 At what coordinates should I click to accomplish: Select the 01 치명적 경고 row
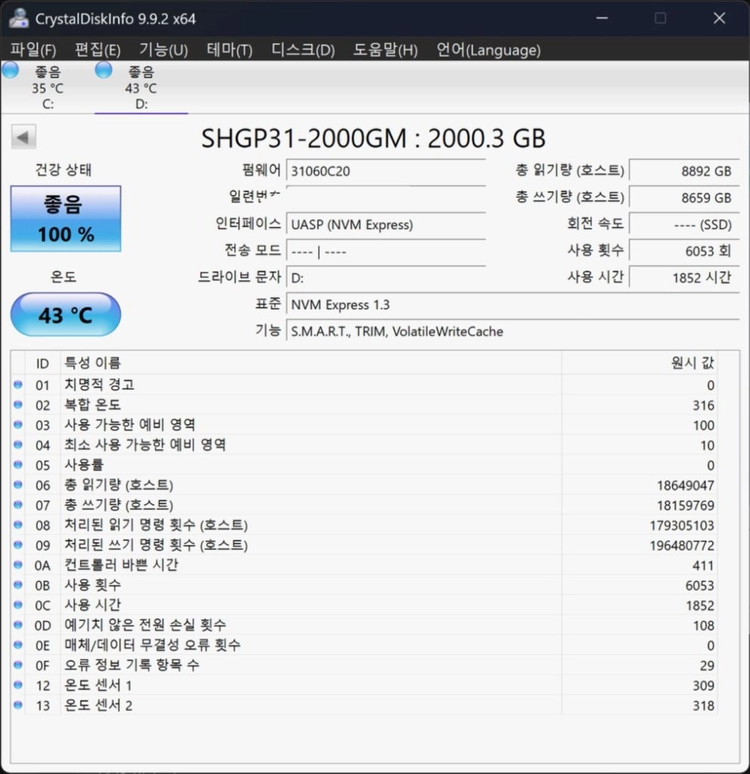364,385
